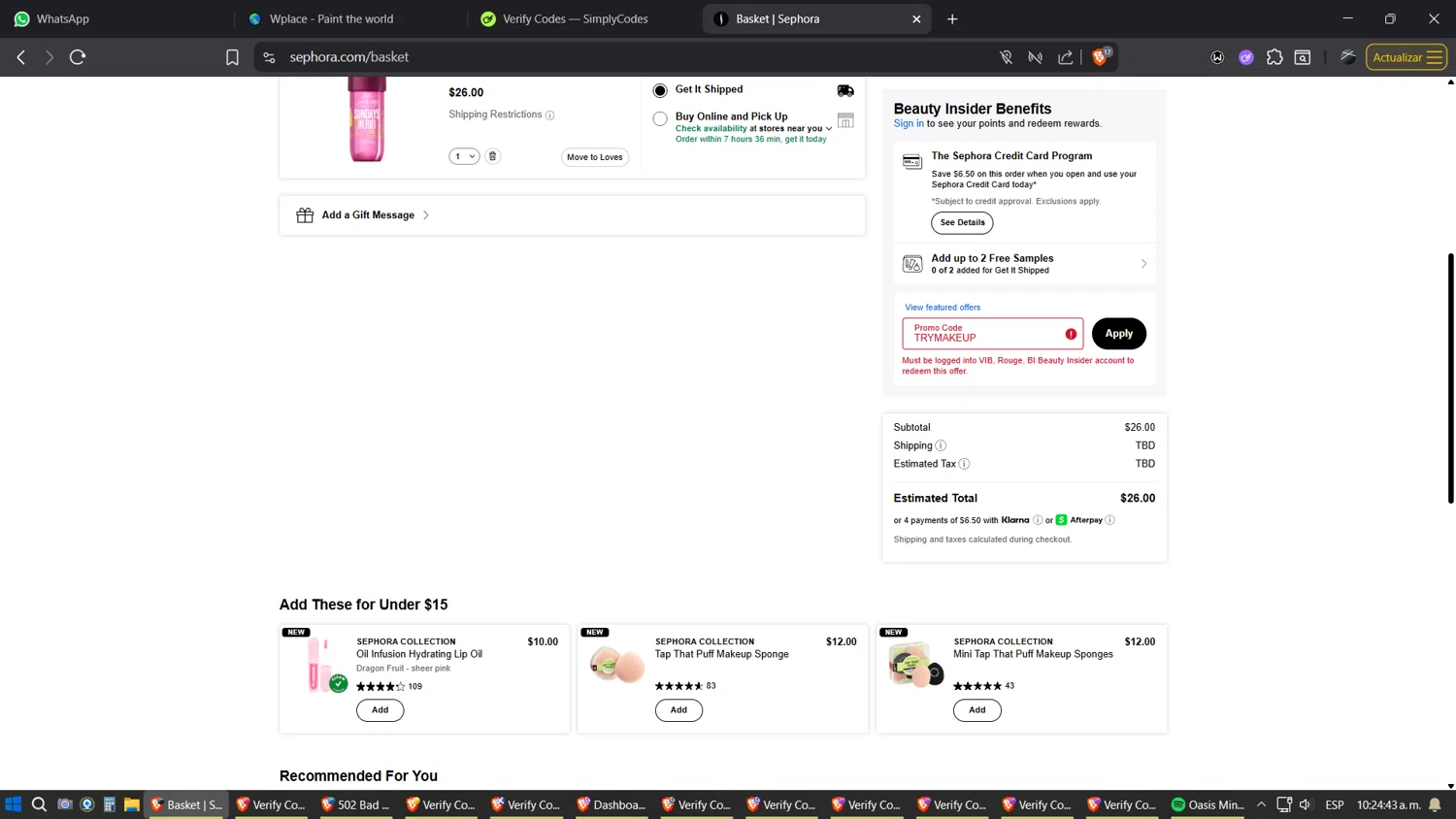Select the Get It Shipped radio option

(x=660, y=90)
